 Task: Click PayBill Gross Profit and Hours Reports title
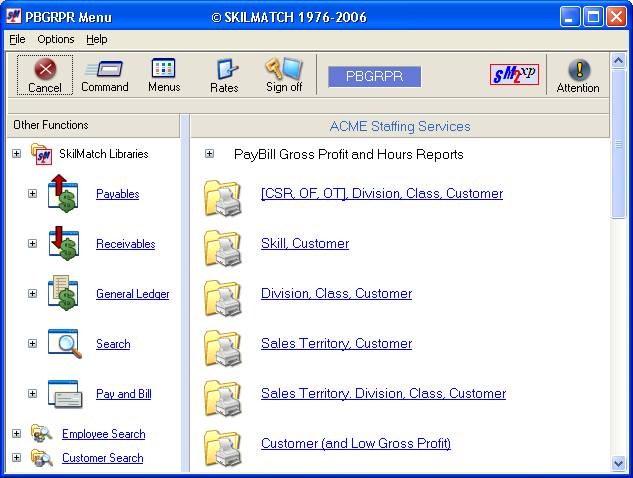point(348,154)
